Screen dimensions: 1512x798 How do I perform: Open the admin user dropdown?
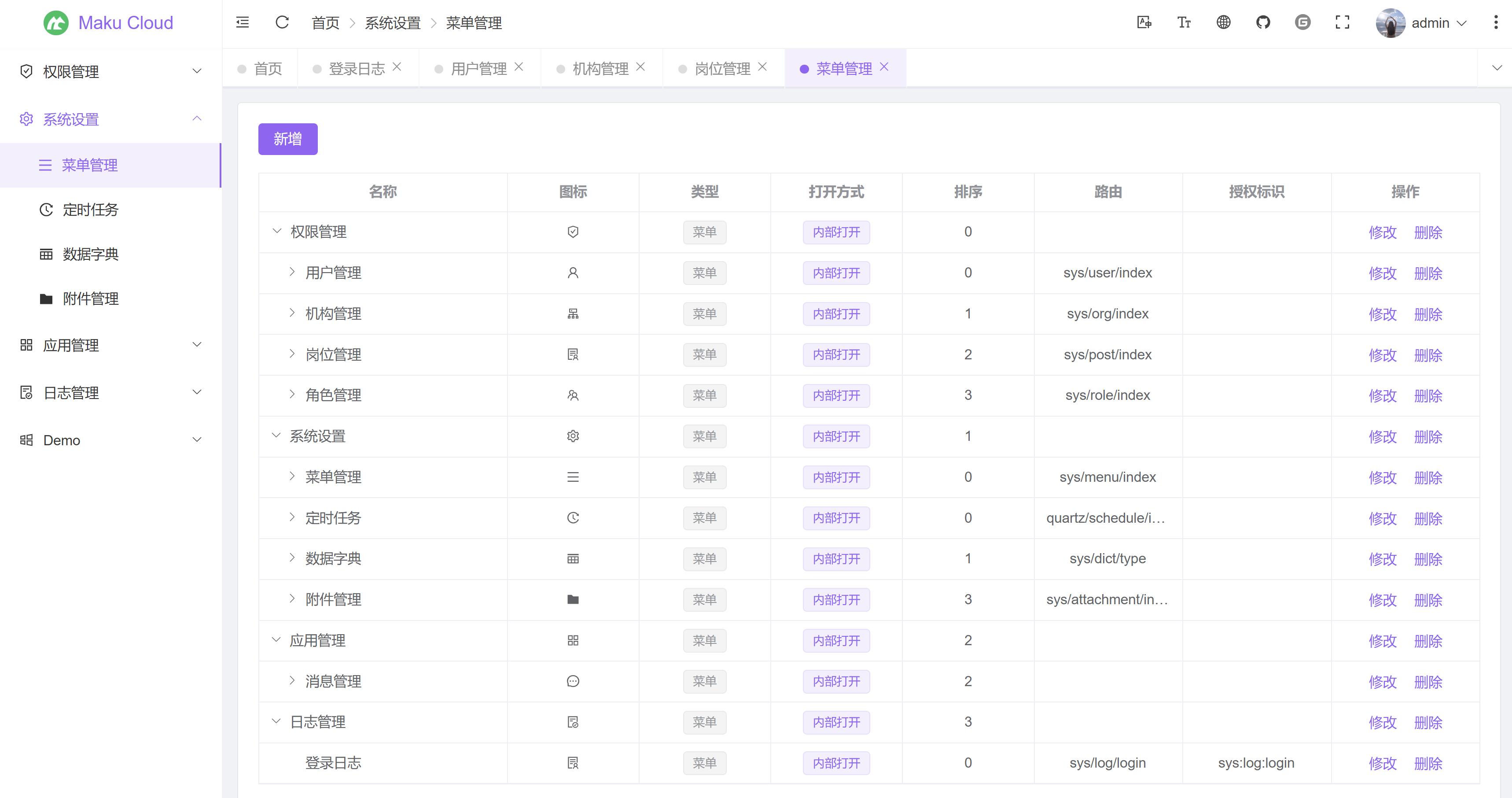1430,23
